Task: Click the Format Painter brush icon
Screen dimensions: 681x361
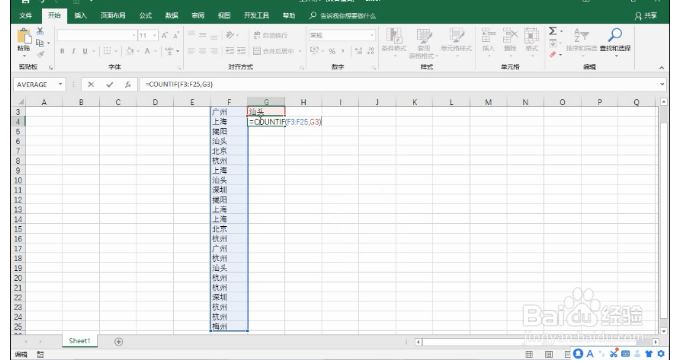Action: point(40,54)
